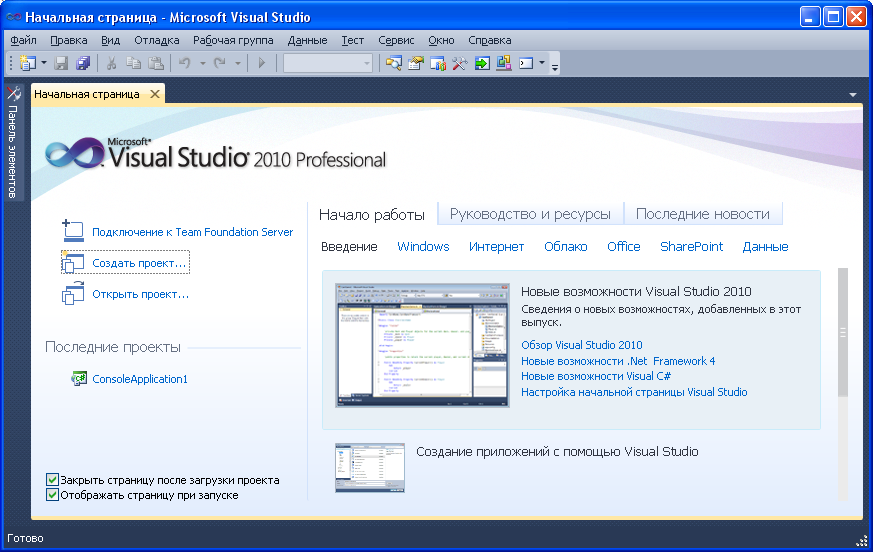Click the C# icon beside ConsoleApplication1
The image size is (873, 552).
[79, 379]
